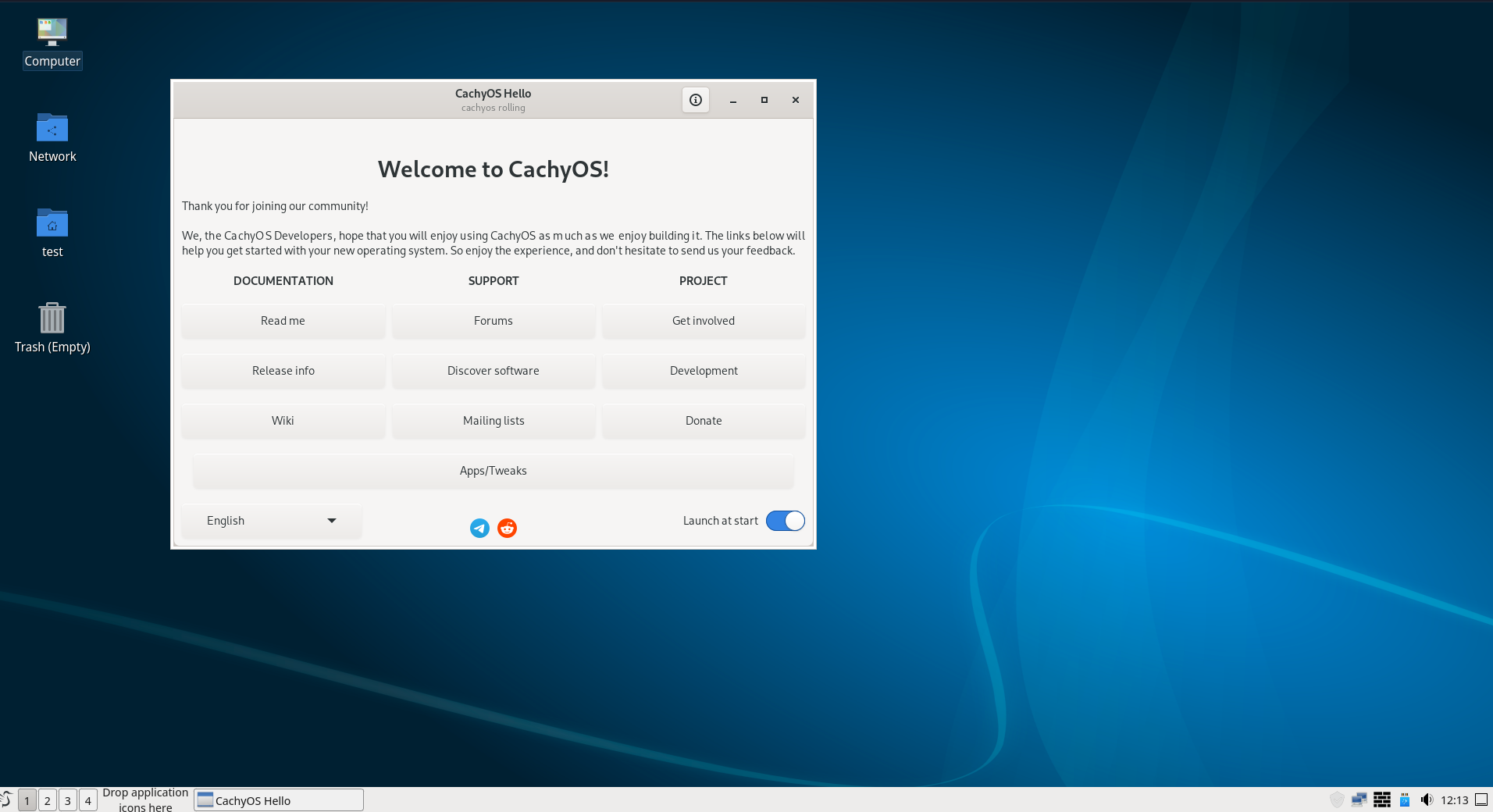The image size is (1493, 812).
Task: Switch to workspace 4
Action: pyautogui.click(x=88, y=800)
